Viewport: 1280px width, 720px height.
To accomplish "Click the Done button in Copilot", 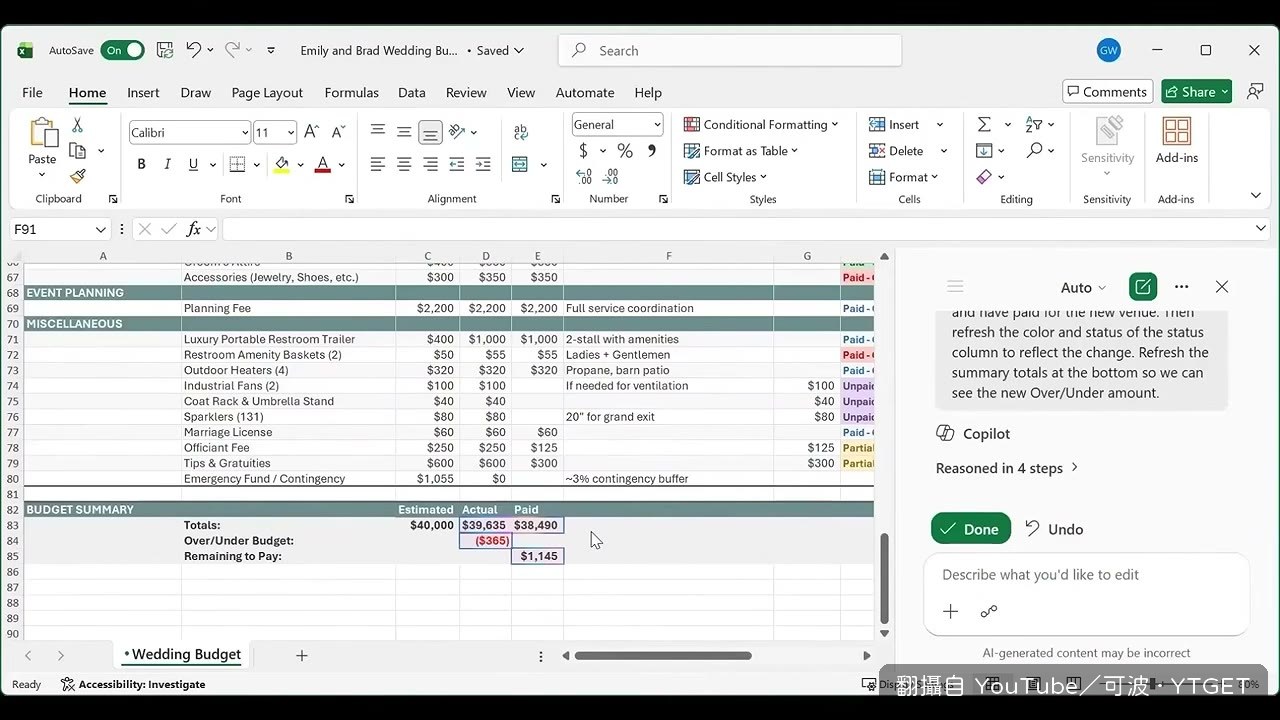I will tap(971, 529).
